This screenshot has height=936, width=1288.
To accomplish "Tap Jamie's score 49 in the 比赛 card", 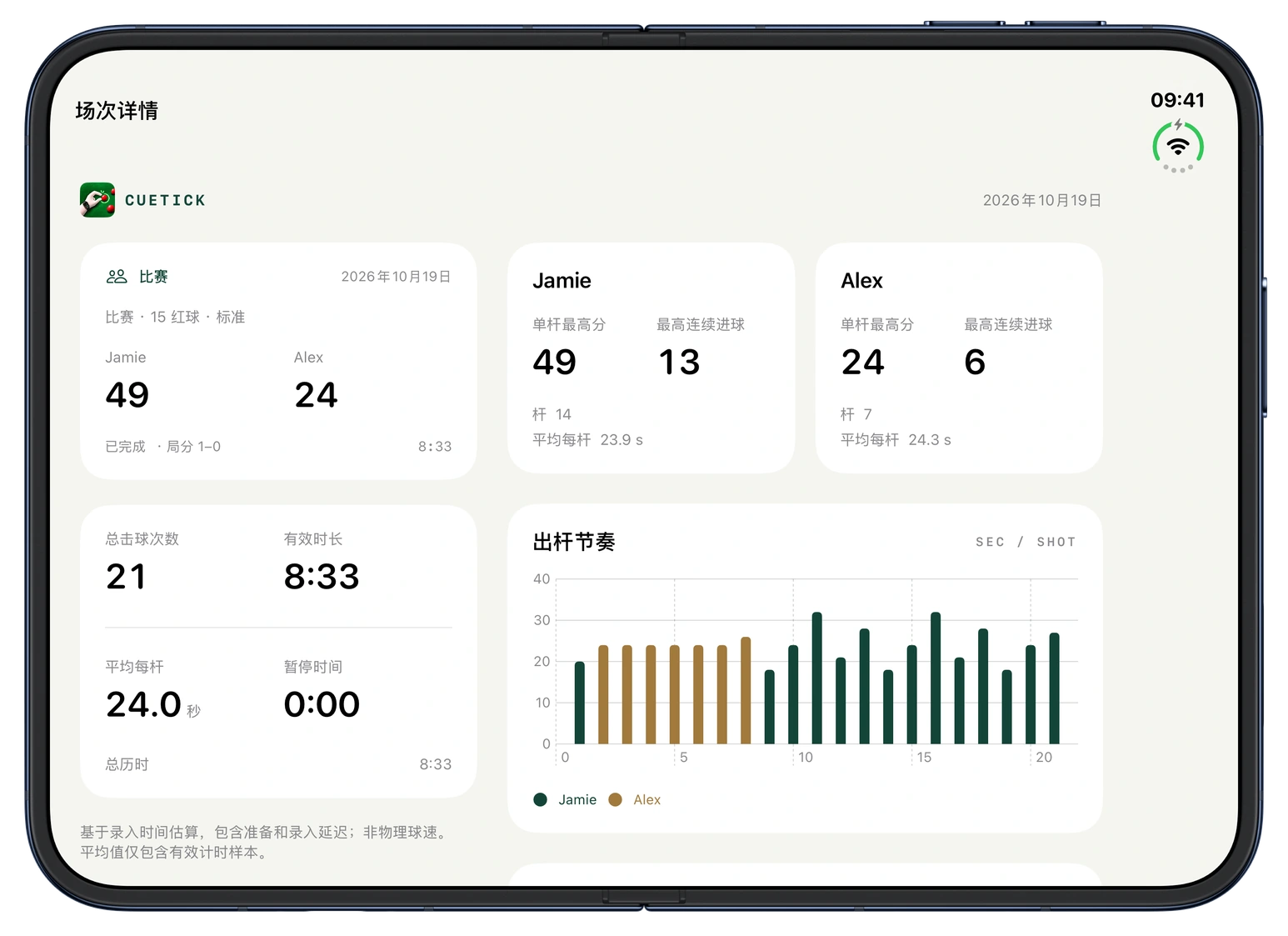I will [x=127, y=395].
